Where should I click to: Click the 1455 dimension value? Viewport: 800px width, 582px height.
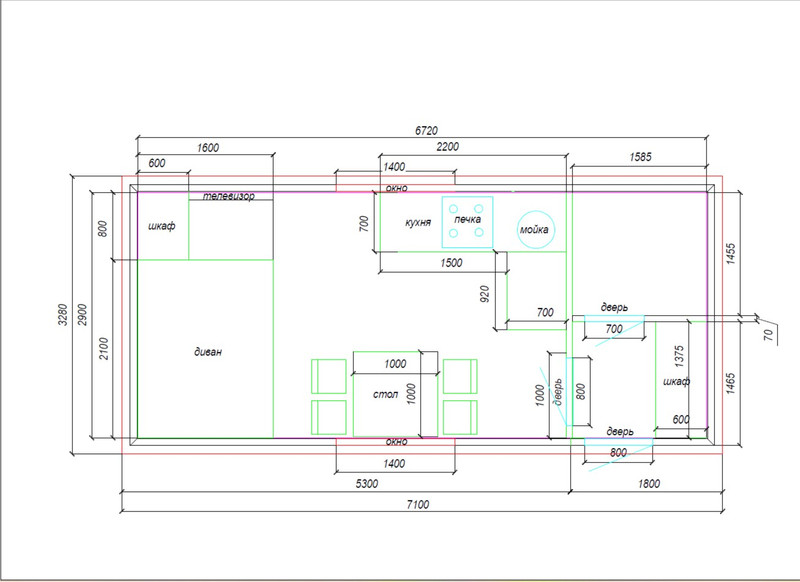click(x=731, y=254)
